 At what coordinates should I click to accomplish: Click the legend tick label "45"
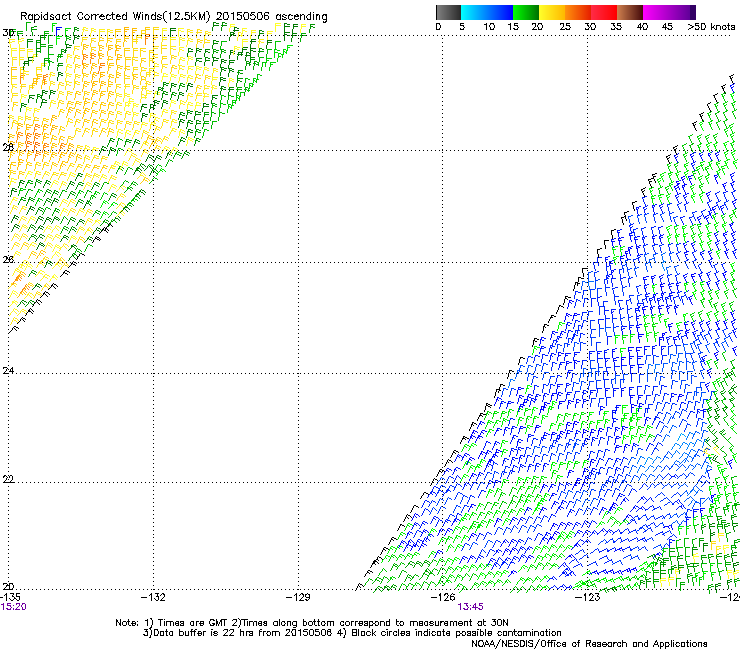[667, 27]
